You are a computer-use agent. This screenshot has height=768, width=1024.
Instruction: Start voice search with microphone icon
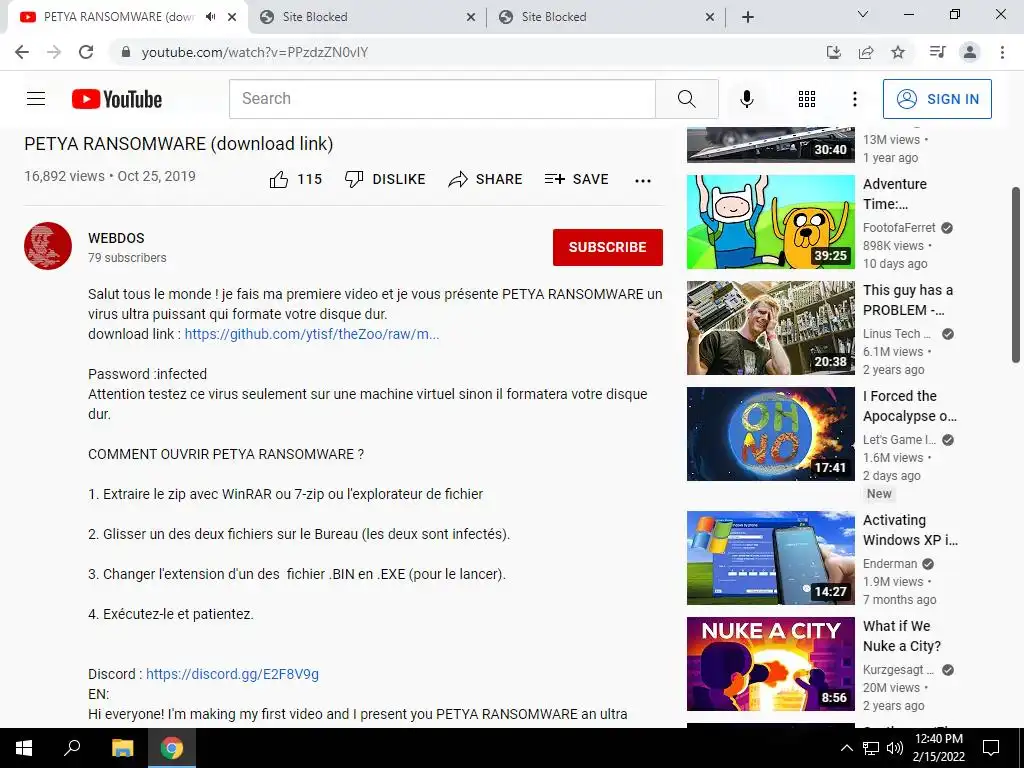tap(747, 99)
